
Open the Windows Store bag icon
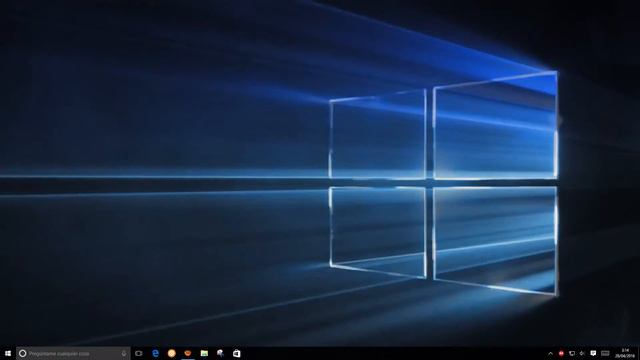pyautogui.click(x=237, y=353)
